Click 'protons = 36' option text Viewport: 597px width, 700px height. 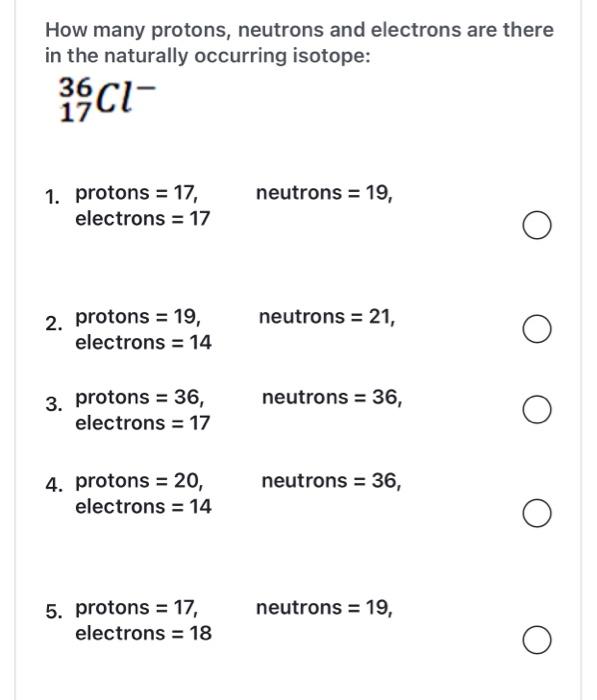point(140,397)
